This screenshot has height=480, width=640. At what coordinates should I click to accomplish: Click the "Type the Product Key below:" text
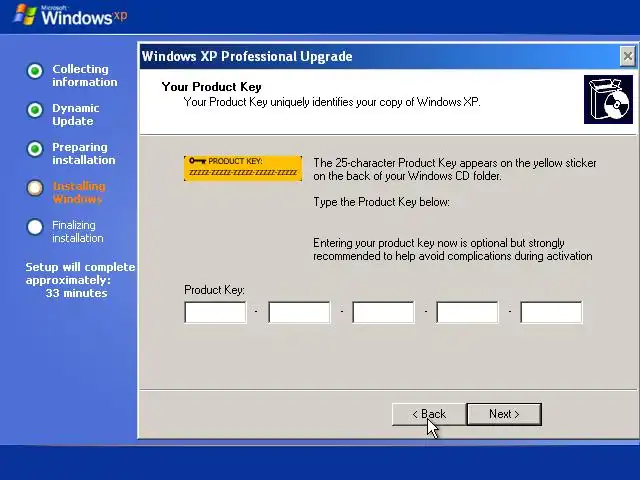coord(381,202)
